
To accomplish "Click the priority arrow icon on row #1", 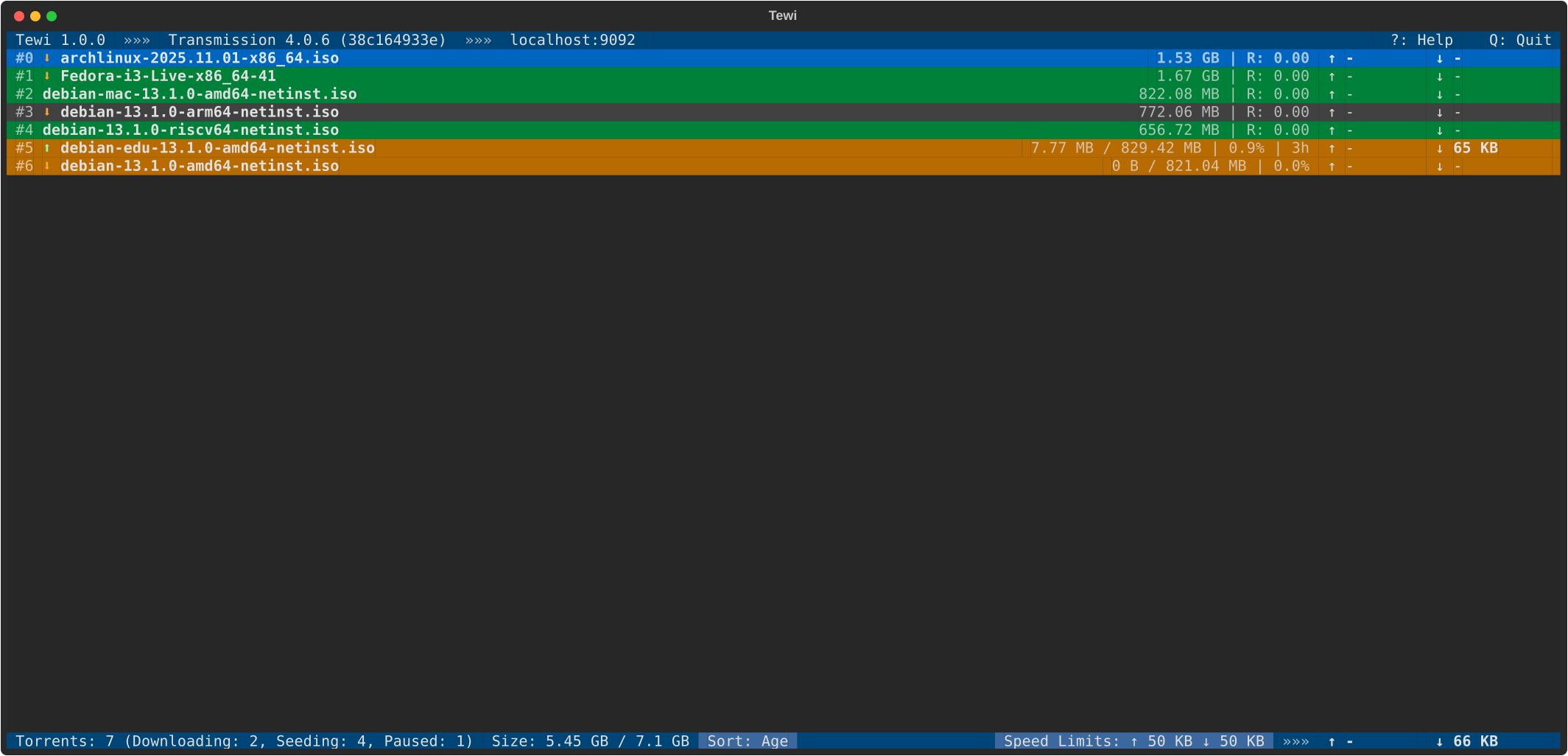I will (47, 76).
